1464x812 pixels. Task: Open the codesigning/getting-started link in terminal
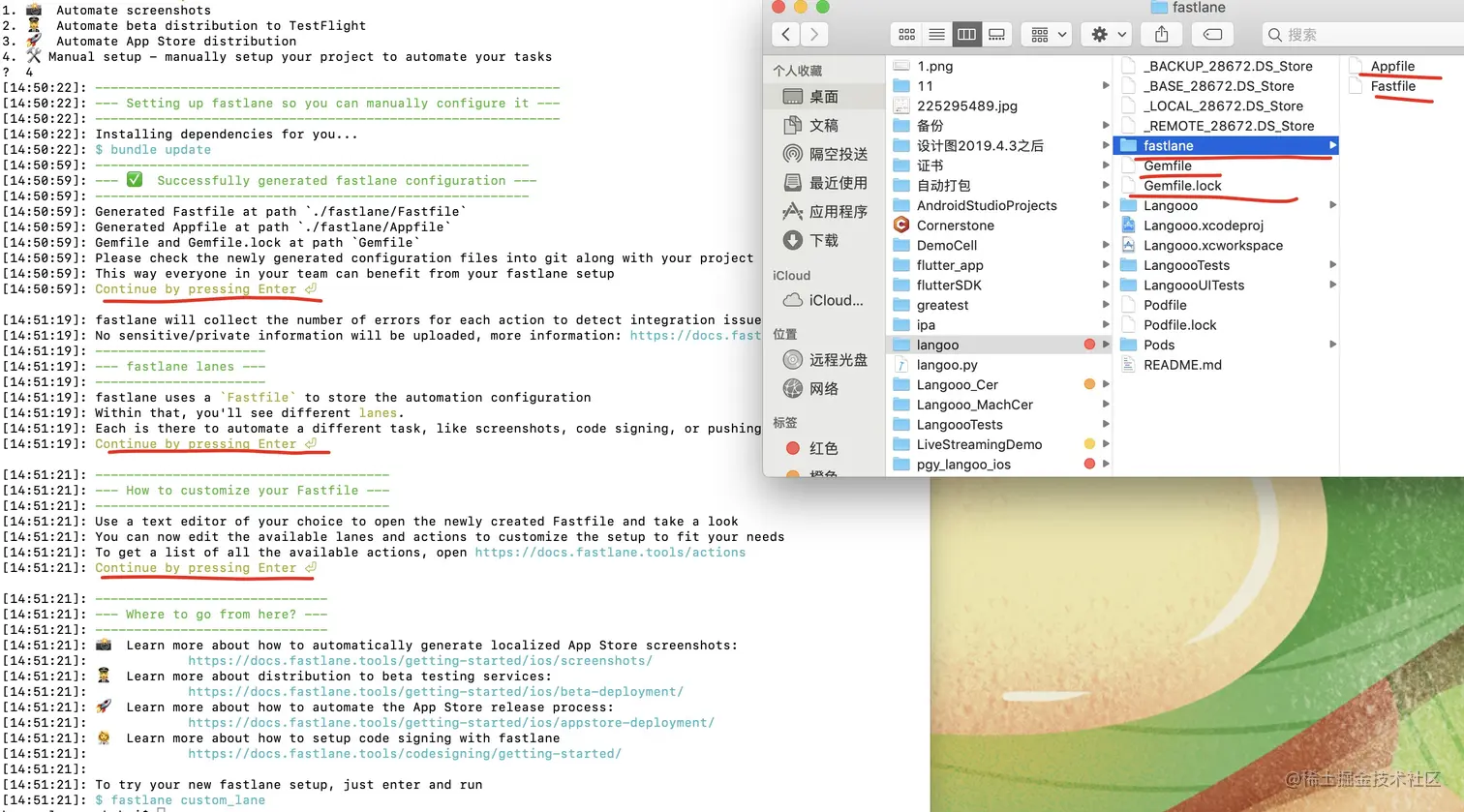[x=405, y=754]
